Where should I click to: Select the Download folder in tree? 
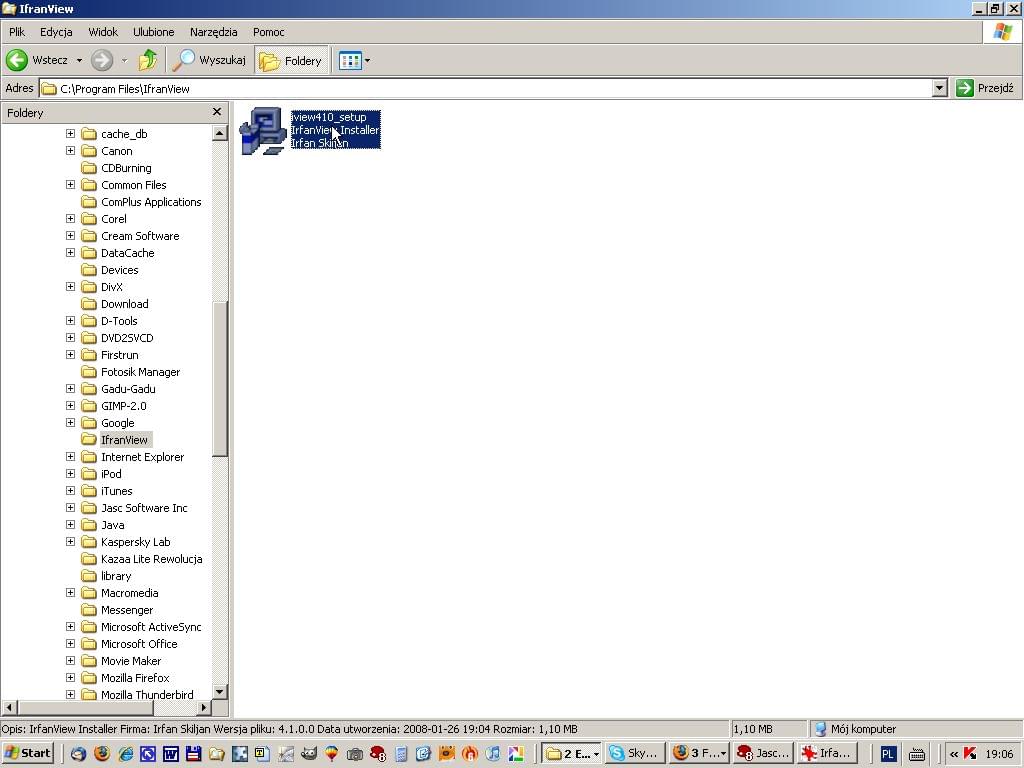point(125,304)
